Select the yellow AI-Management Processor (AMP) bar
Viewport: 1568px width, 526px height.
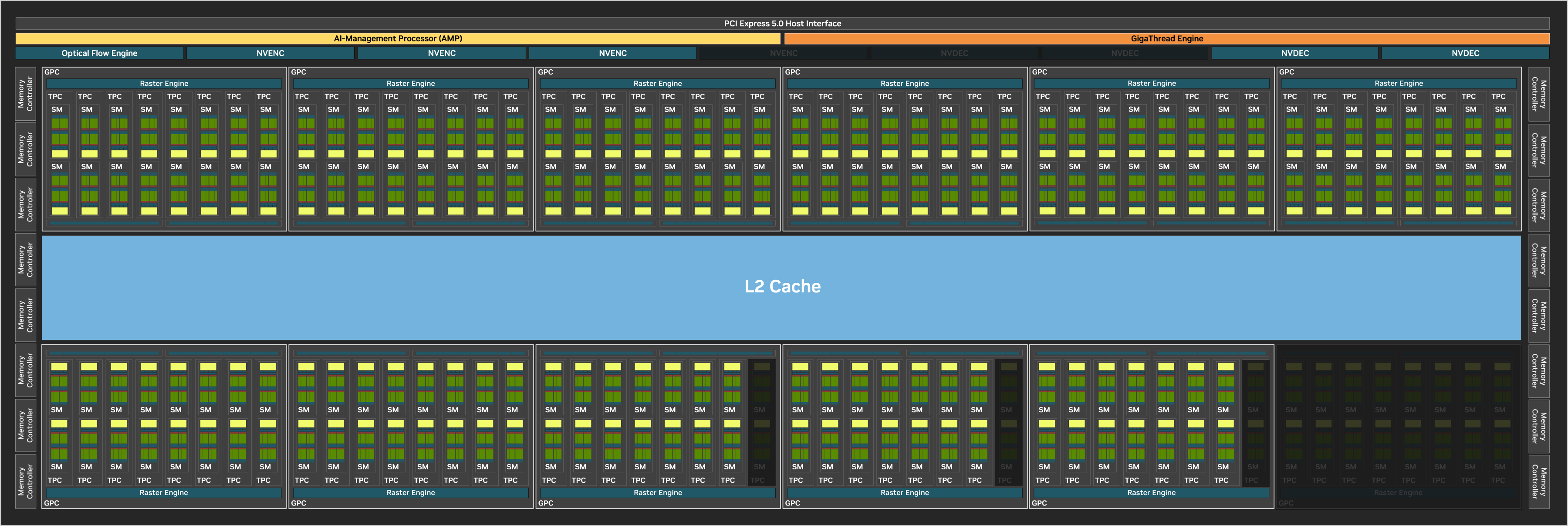(398, 38)
